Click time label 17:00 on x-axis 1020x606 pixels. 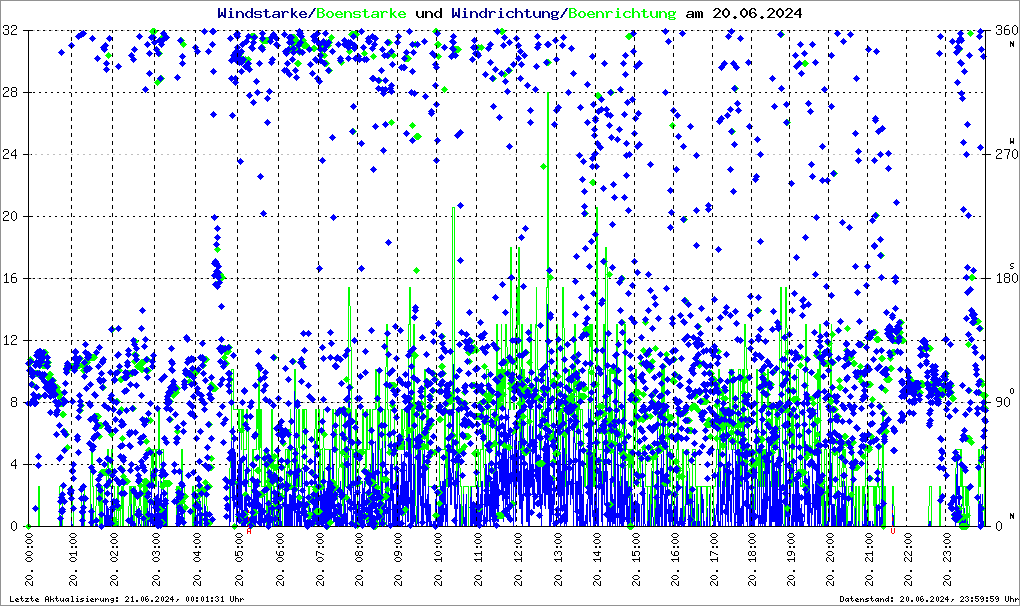pos(714,548)
